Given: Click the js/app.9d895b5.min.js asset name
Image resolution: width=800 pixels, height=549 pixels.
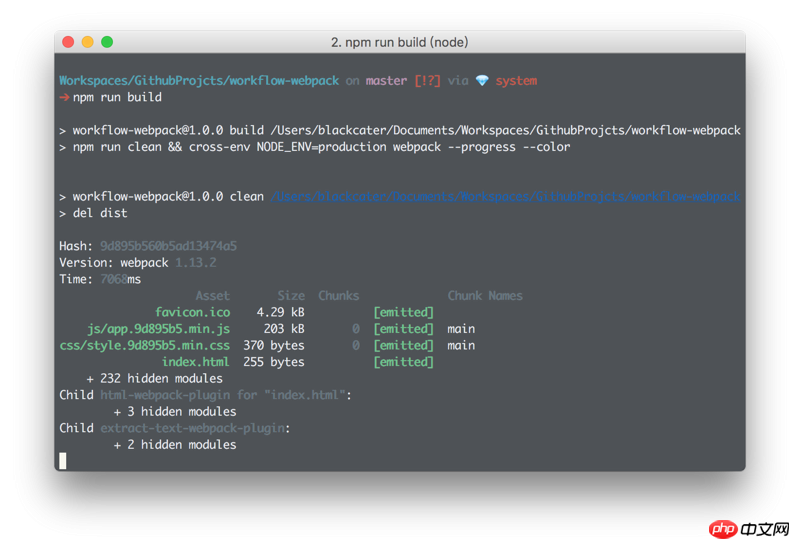Looking at the screenshot, I should point(158,329).
